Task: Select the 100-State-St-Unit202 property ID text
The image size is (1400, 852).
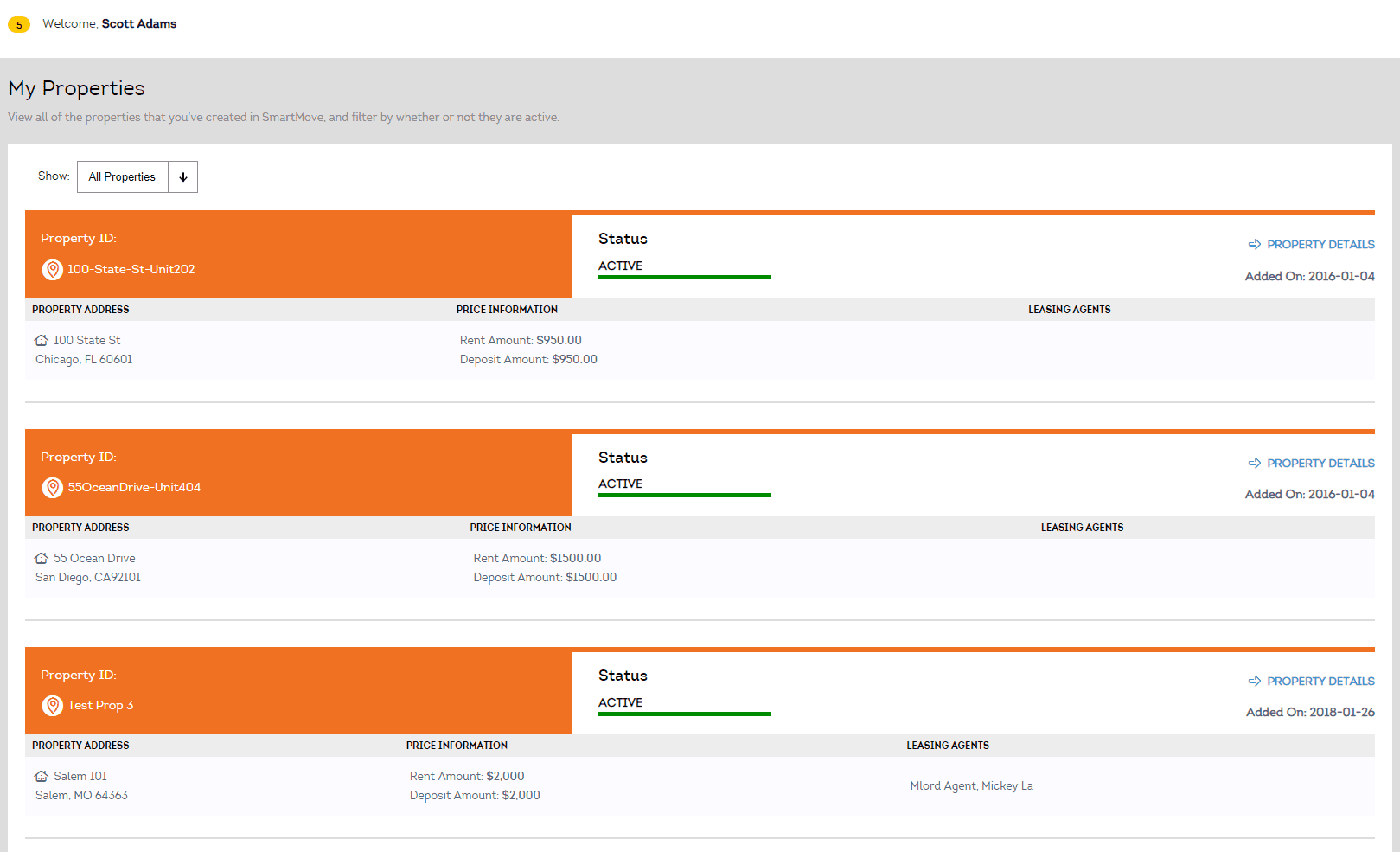Action: pyautogui.click(x=131, y=270)
